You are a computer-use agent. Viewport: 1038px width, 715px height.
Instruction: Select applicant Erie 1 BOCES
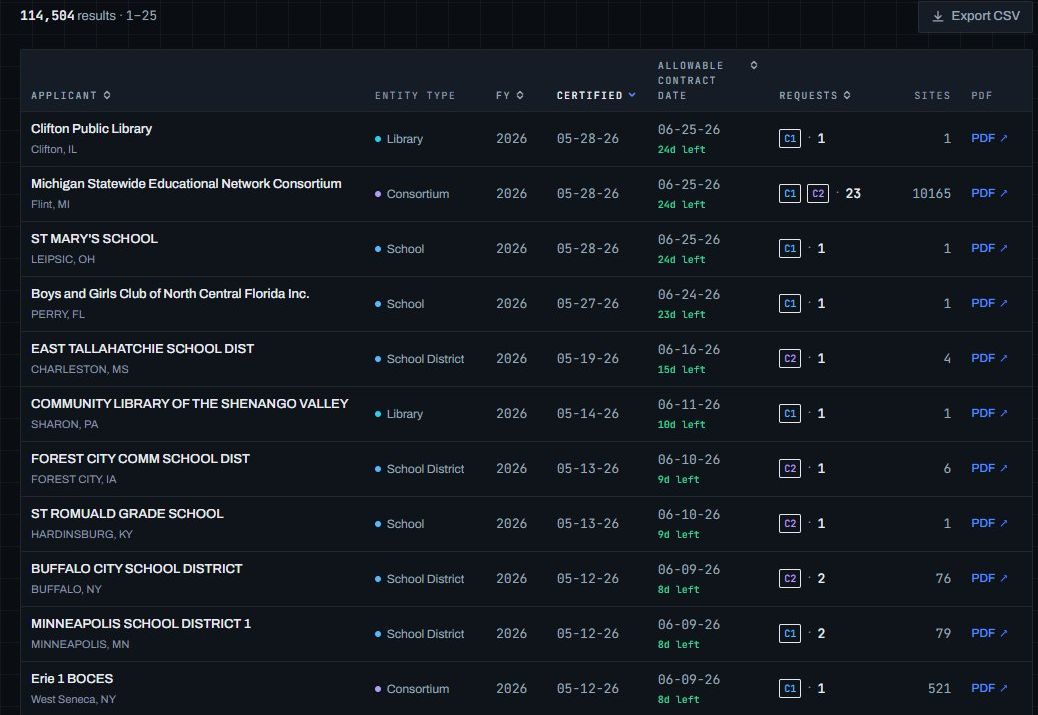tap(72, 678)
